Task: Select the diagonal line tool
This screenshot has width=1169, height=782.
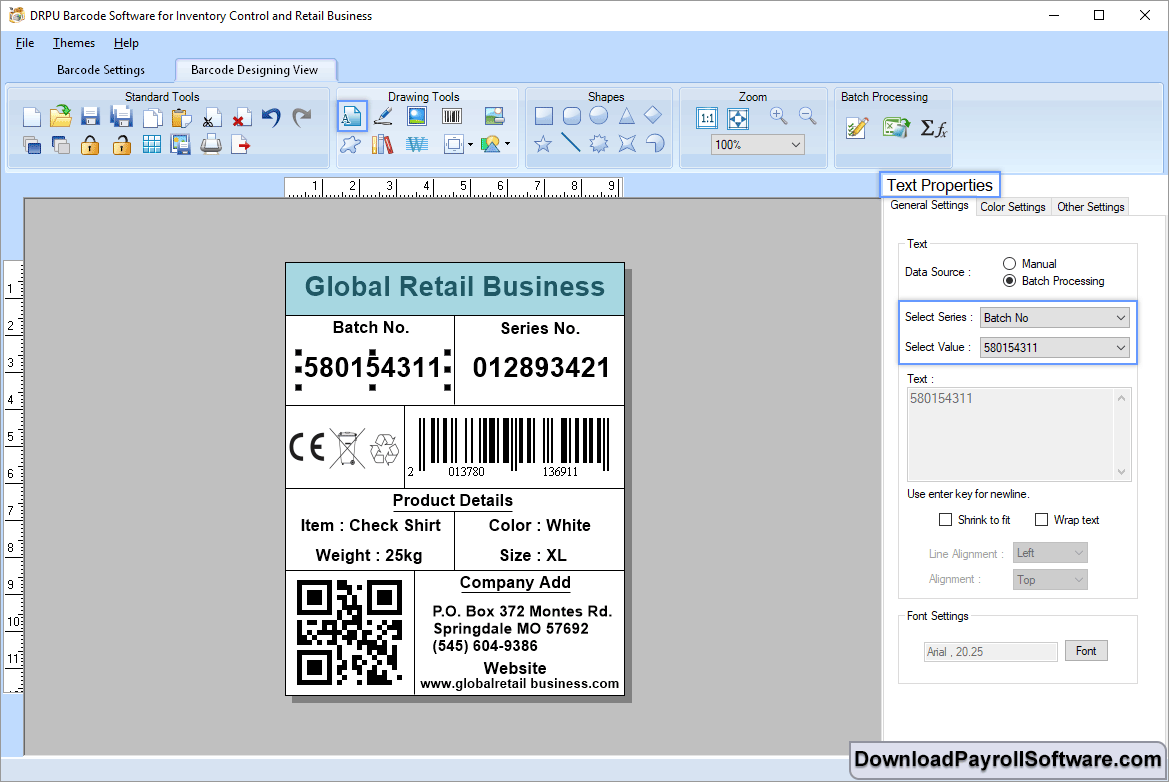Action: (x=570, y=142)
